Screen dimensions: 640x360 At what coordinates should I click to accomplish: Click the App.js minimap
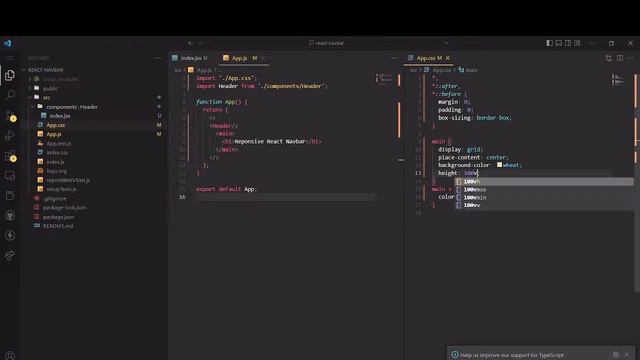point(384,78)
